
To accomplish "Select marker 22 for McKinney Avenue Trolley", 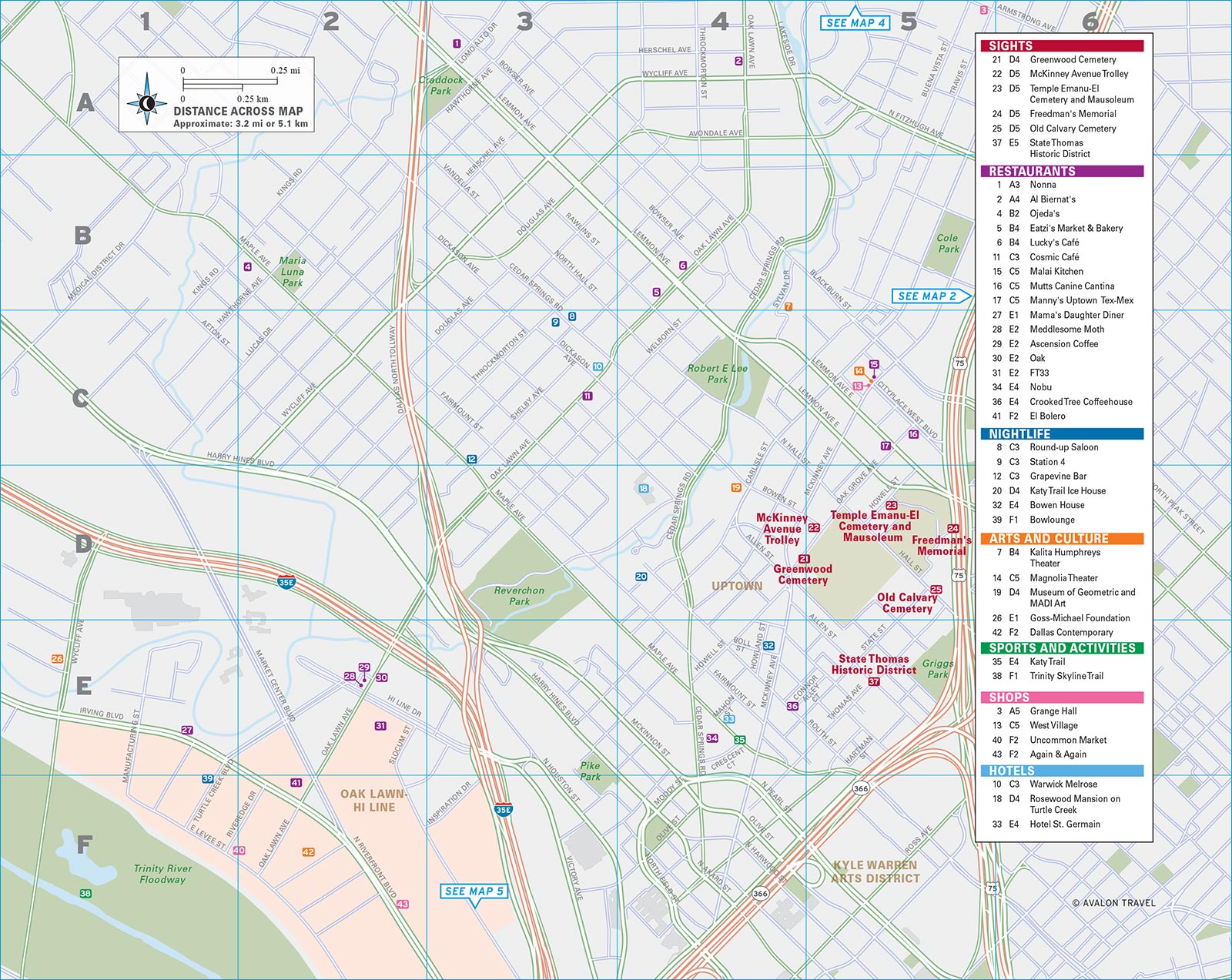I will (x=814, y=528).
